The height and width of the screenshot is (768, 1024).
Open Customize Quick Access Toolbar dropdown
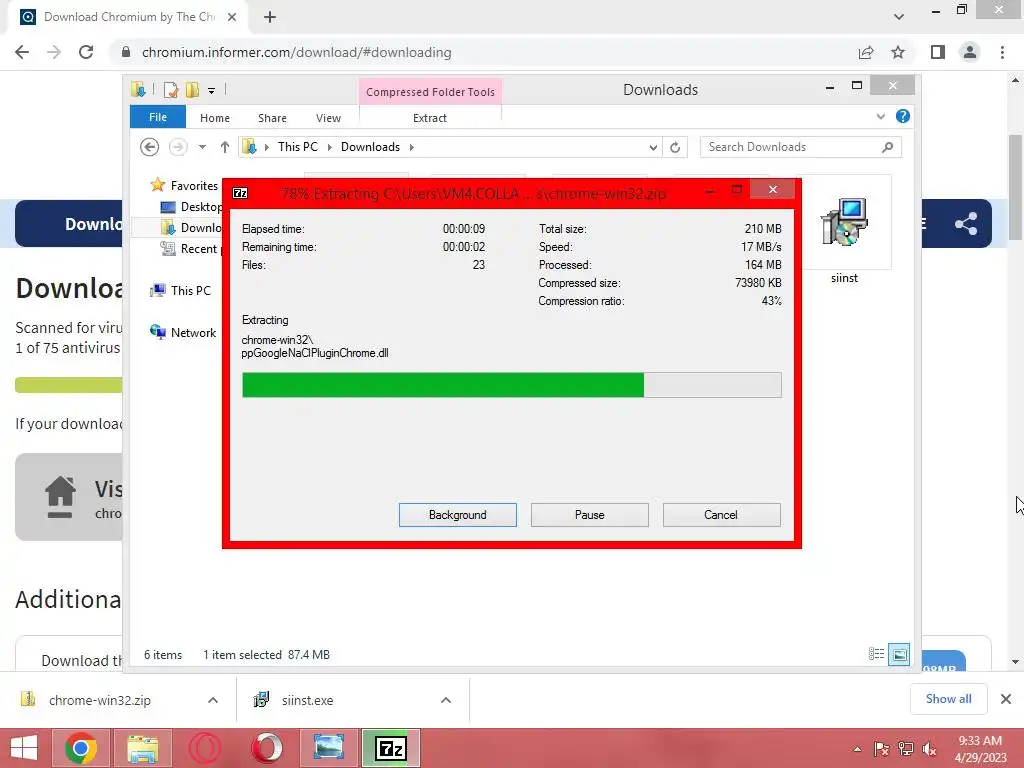click(x=212, y=91)
